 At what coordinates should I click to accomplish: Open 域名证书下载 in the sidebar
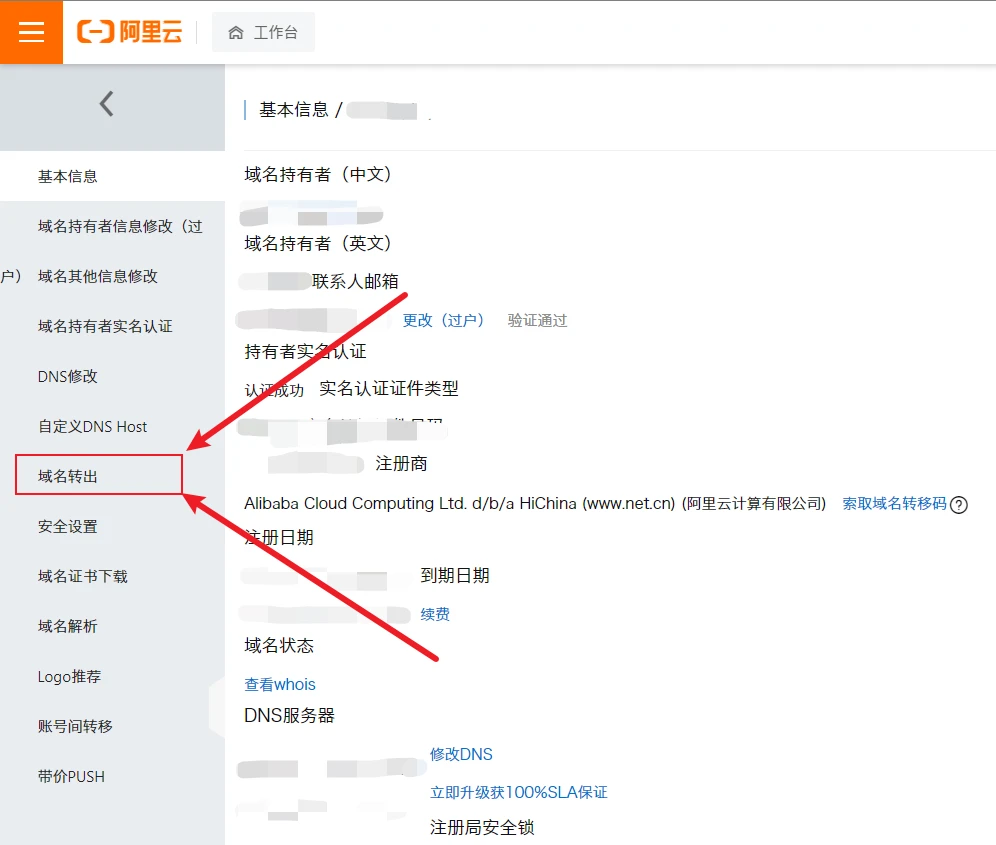point(83,576)
